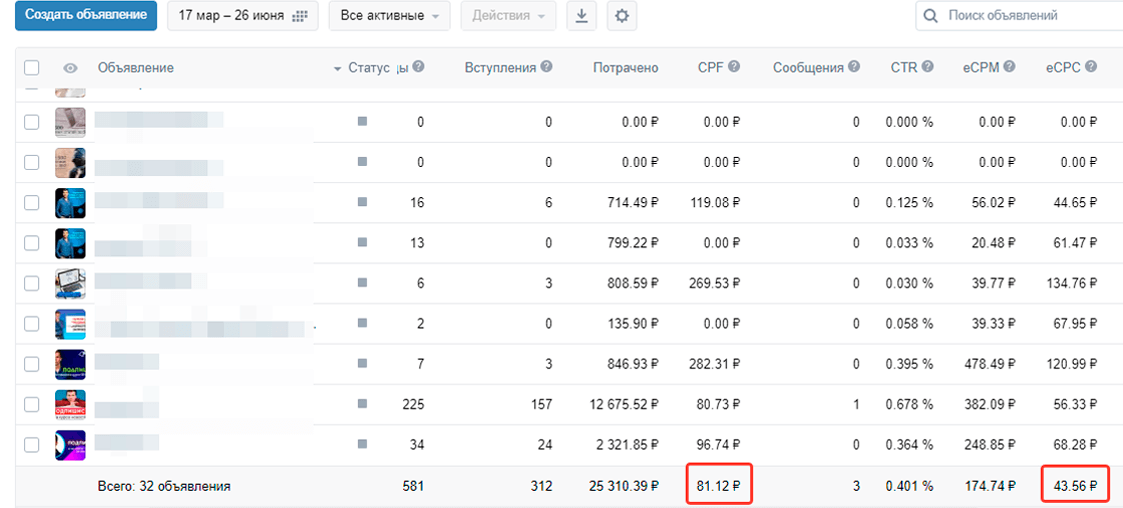Click the download export icon

(x=581, y=16)
